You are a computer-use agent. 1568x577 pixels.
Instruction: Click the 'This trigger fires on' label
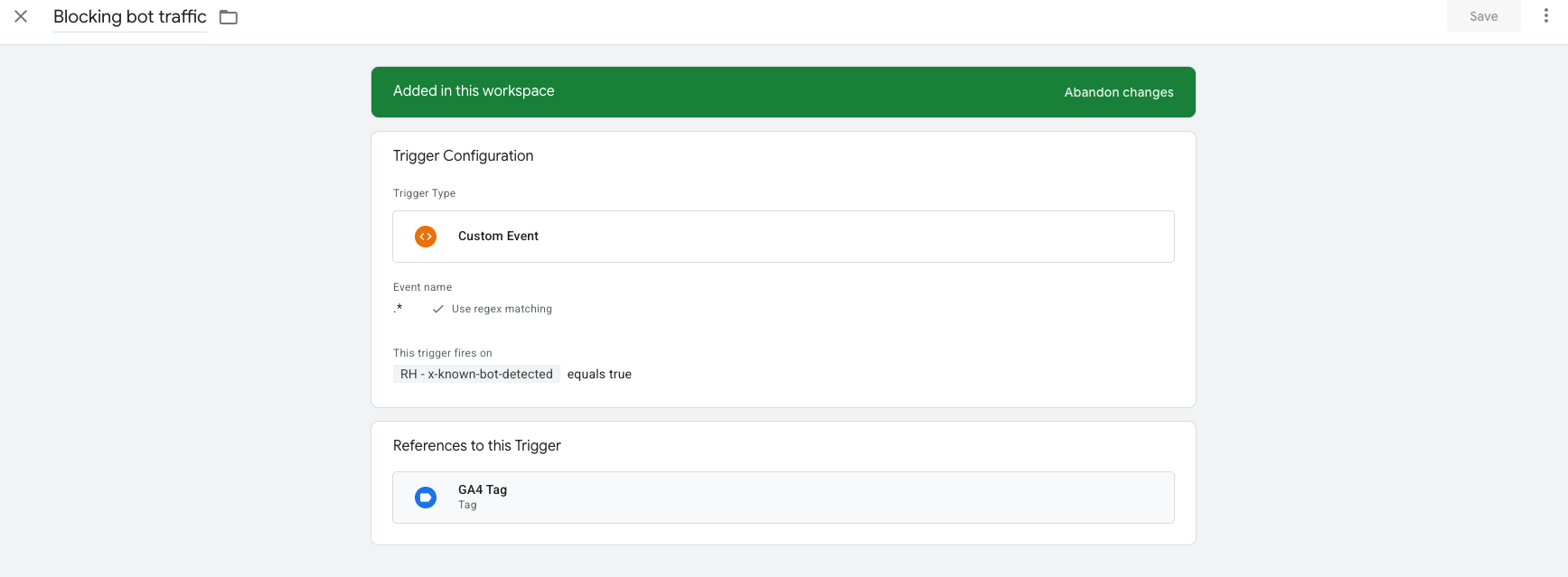pyautogui.click(x=442, y=353)
